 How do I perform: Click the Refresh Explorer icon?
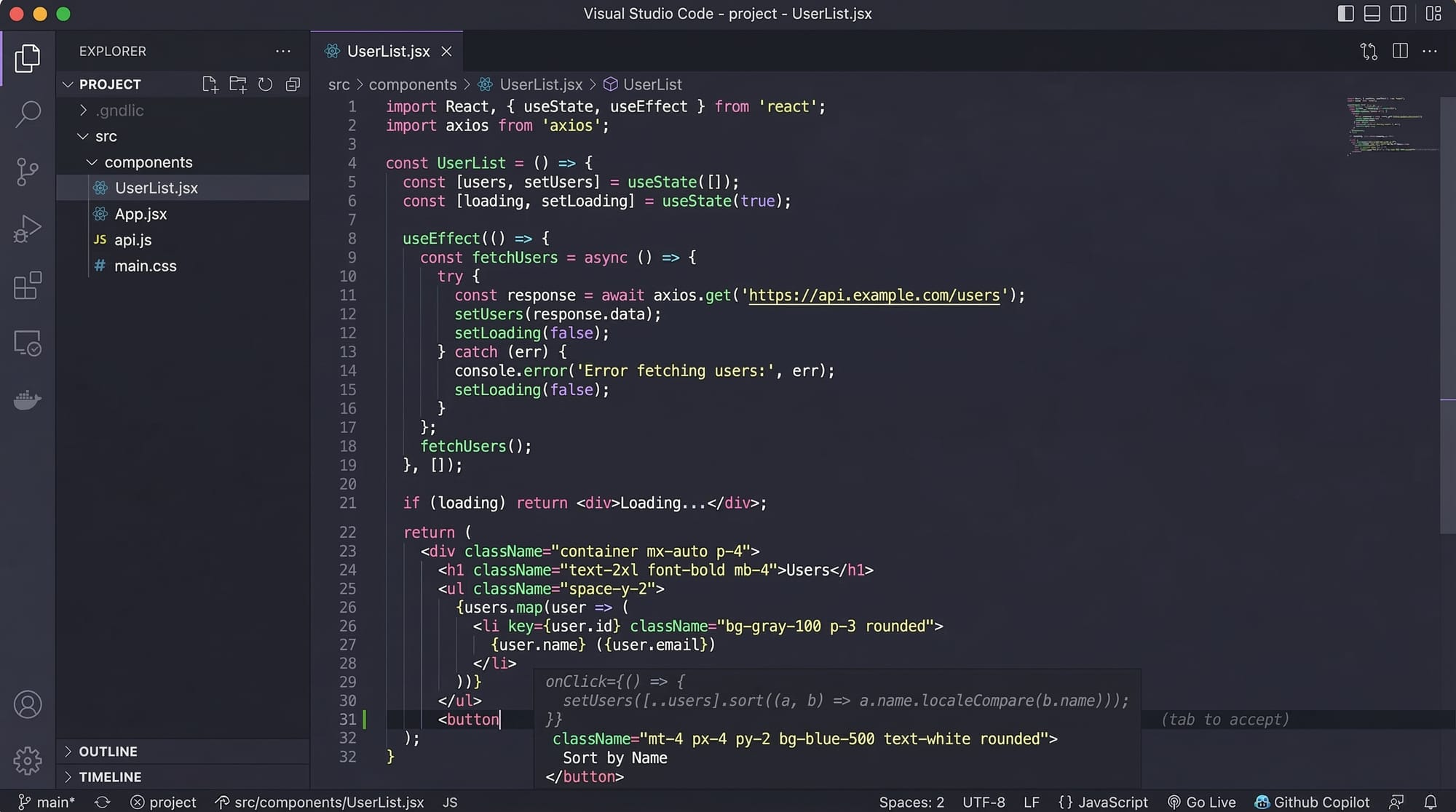tap(266, 84)
